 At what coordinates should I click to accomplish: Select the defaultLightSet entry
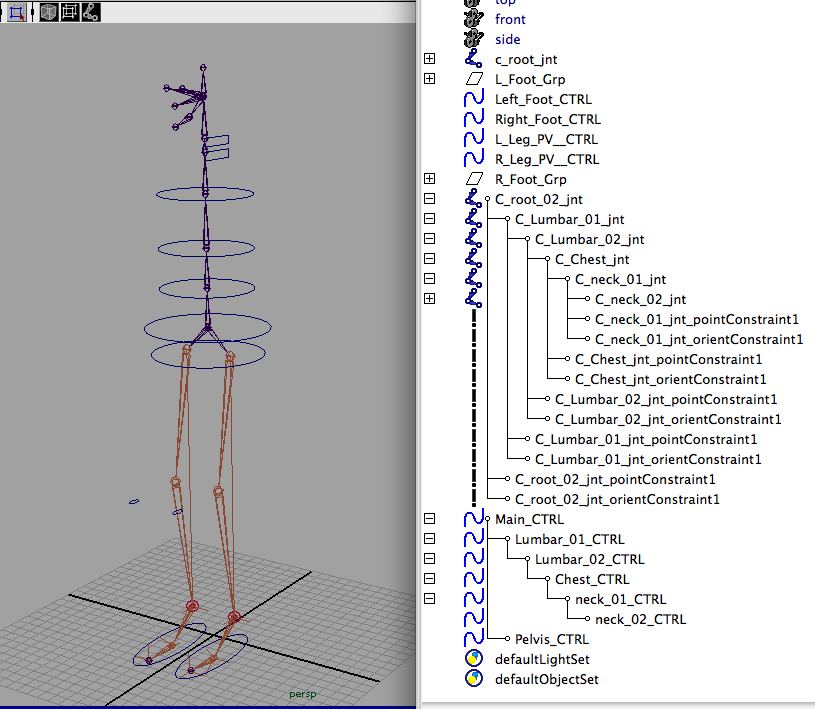click(542, 659)
